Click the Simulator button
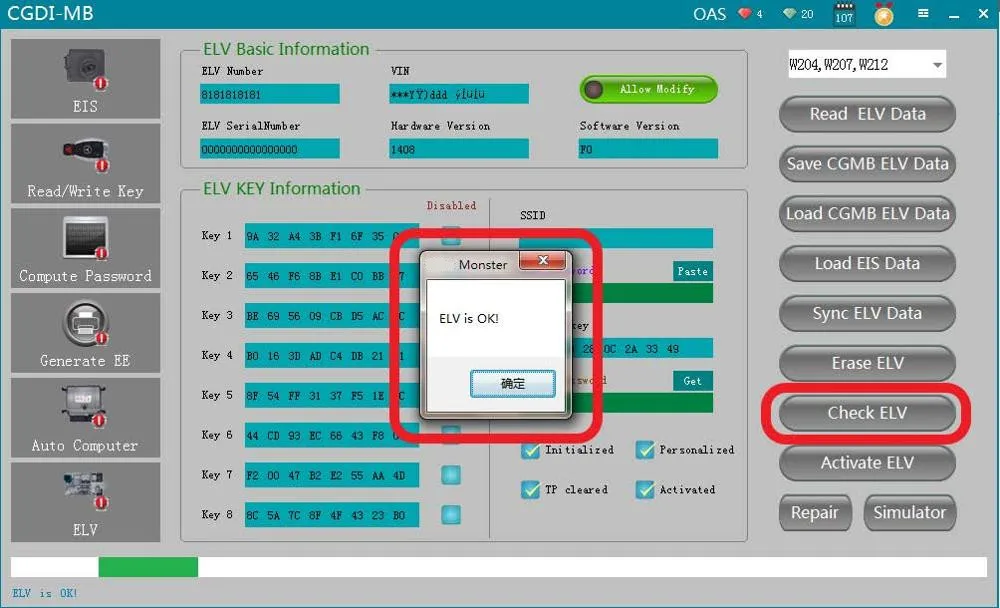This screenshot has width=1000, height=608. pyautogui.click(x=909, y=512)
